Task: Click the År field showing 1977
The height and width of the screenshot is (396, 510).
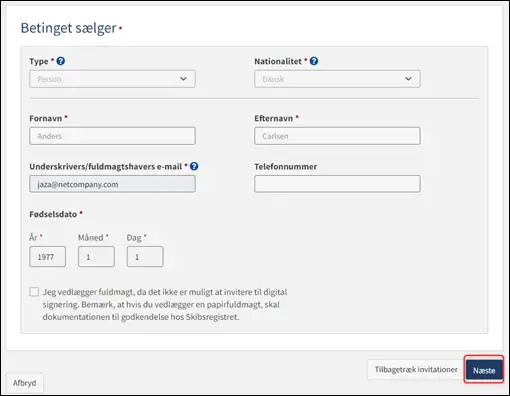Action: click(x=47, y=257)
